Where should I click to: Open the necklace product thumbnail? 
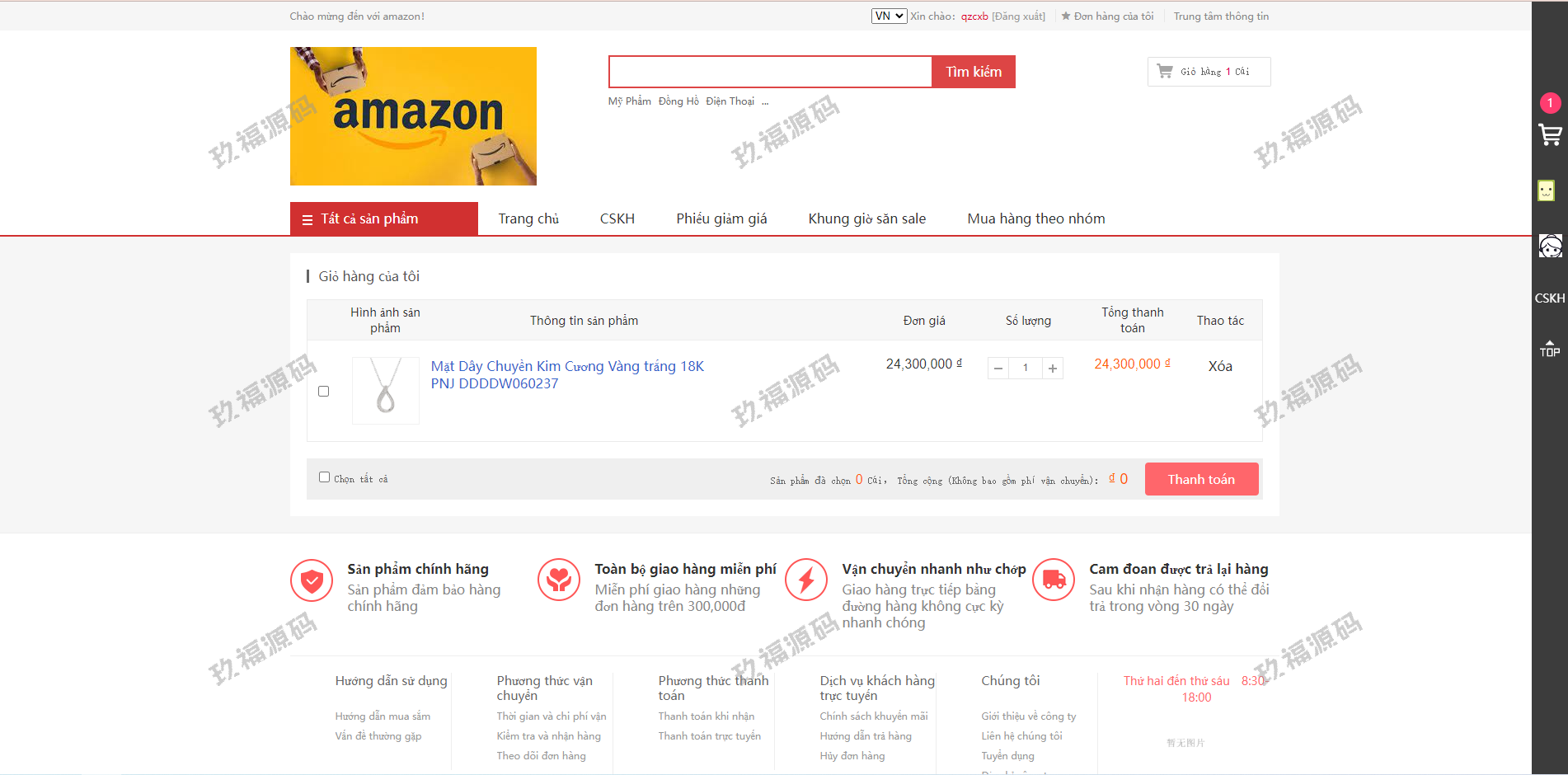click(x=386, y=391)
